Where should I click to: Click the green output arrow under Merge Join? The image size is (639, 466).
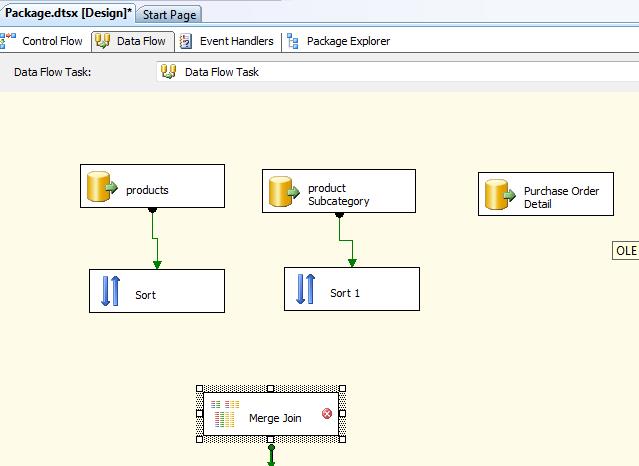[x=271, y=454]
